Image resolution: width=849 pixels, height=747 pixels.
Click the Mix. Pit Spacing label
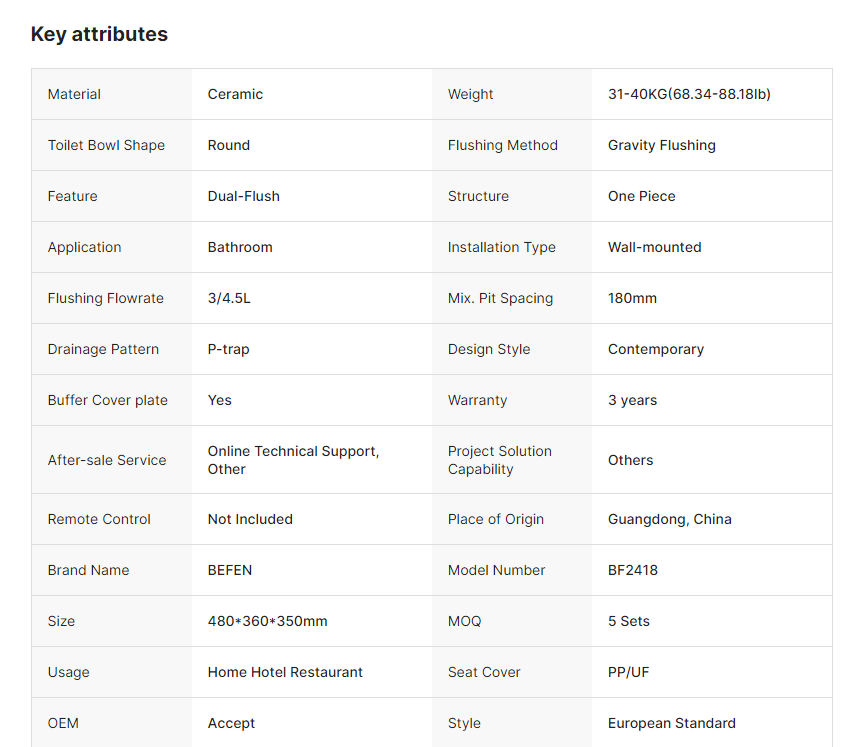pyautogui.click(x=500, y=298)
